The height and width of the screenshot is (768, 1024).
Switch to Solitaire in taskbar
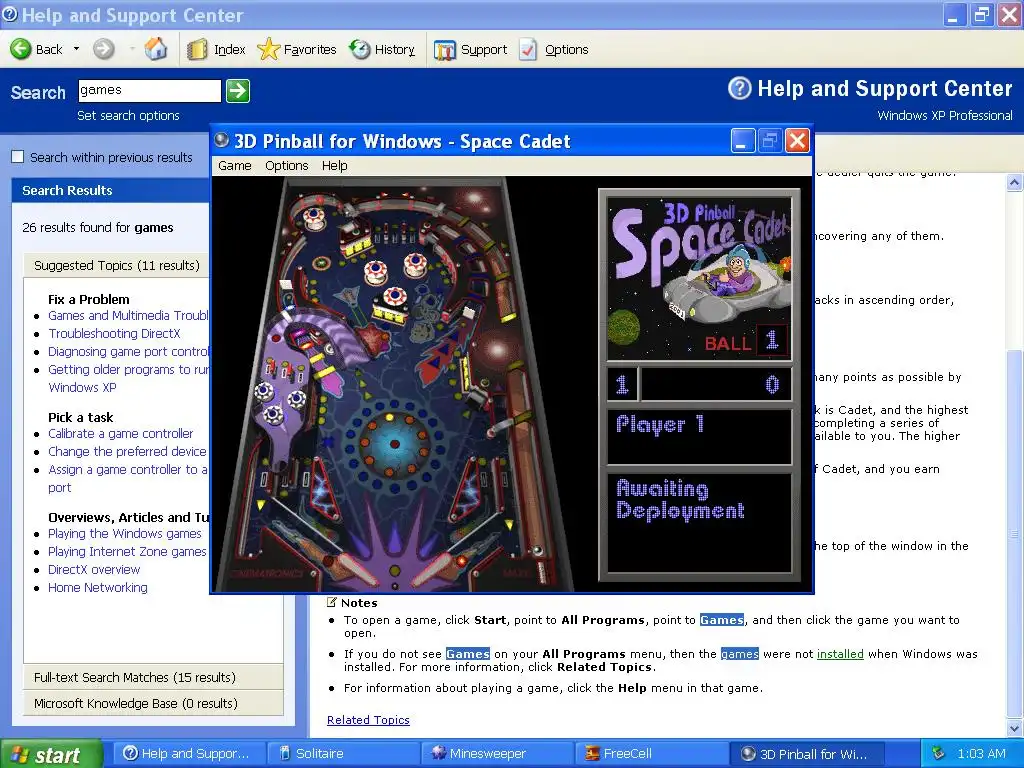(344, 754)
